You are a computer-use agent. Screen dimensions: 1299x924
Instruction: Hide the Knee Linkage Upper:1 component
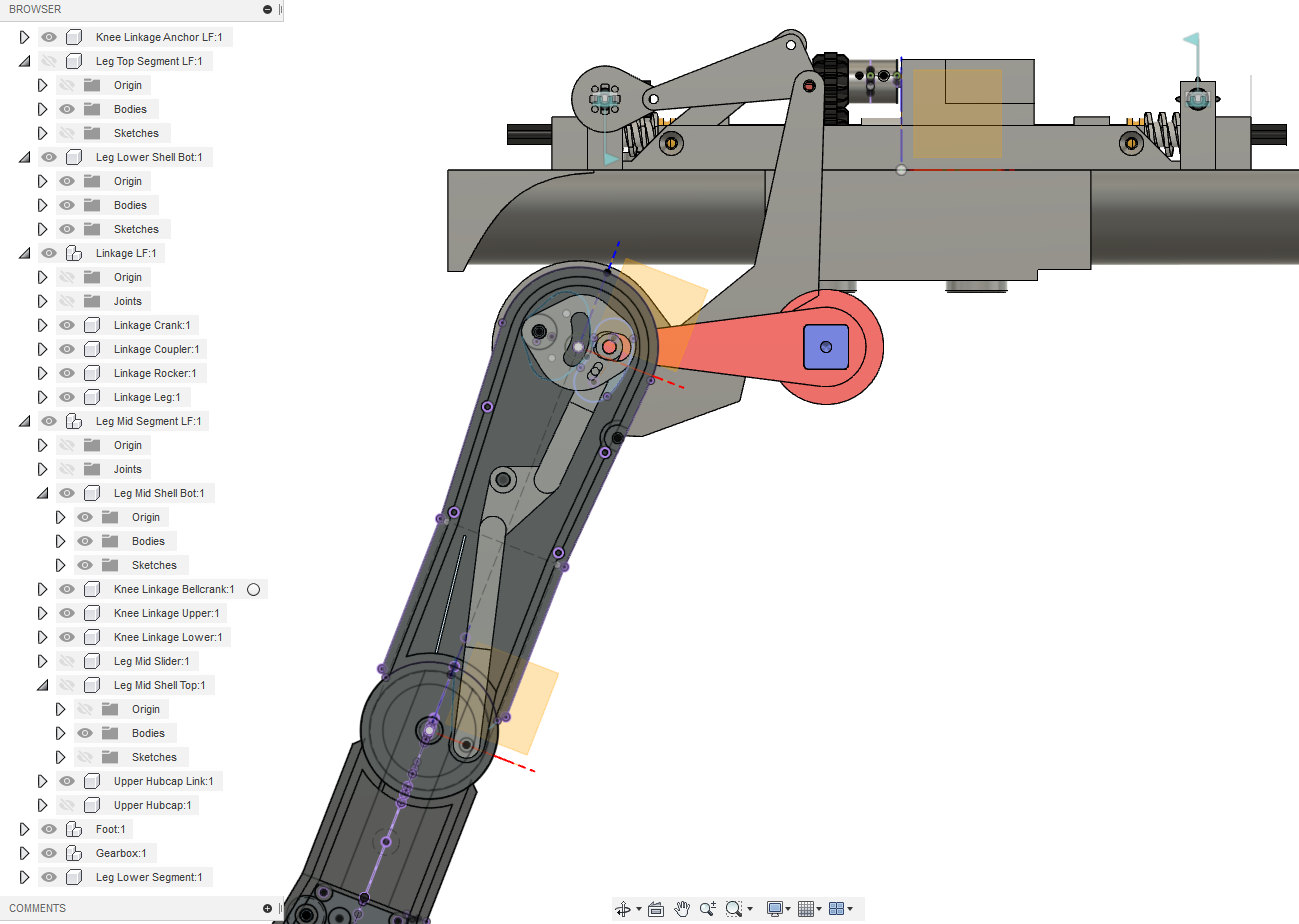67,613
